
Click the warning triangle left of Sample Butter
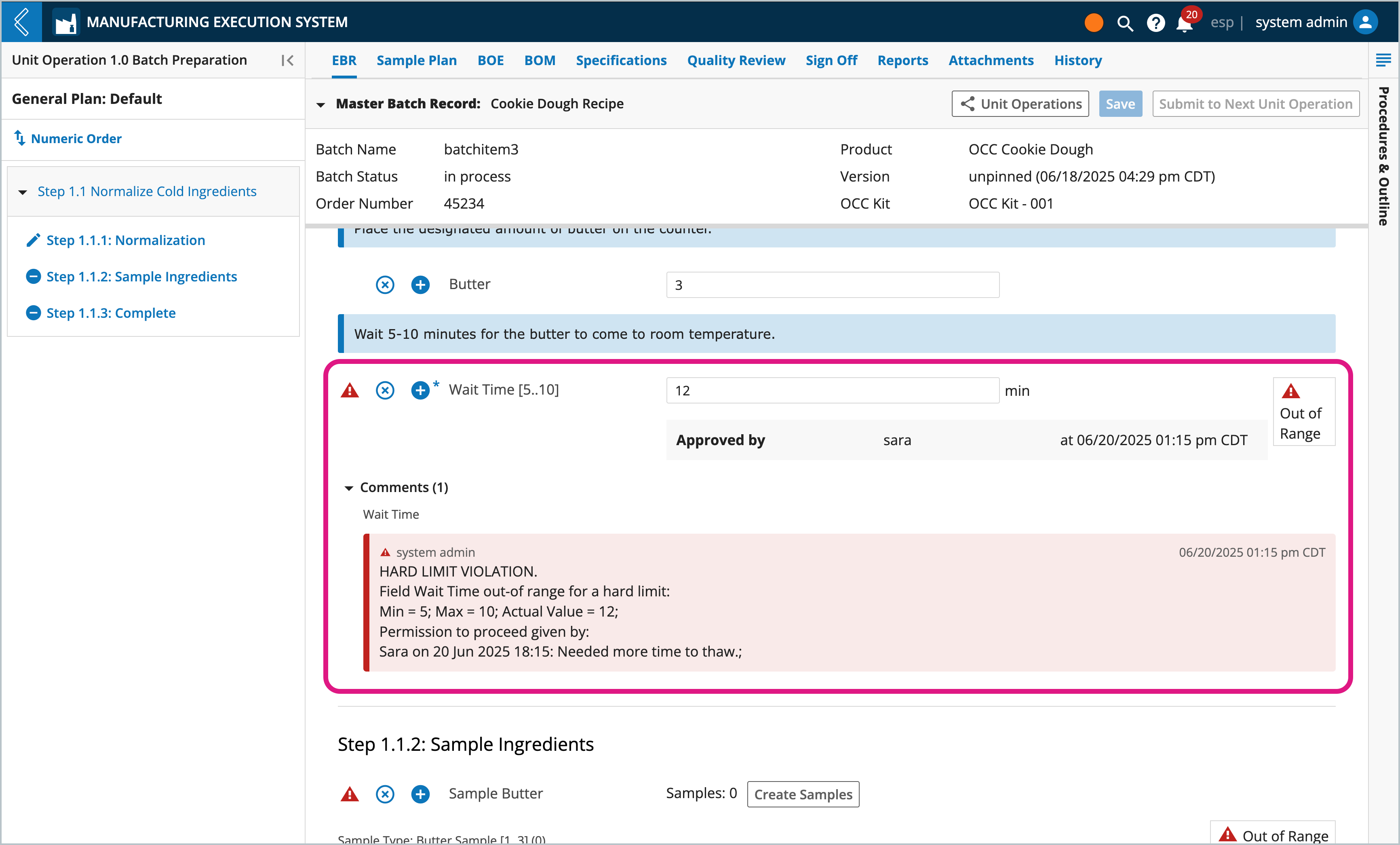click(350, 794)
